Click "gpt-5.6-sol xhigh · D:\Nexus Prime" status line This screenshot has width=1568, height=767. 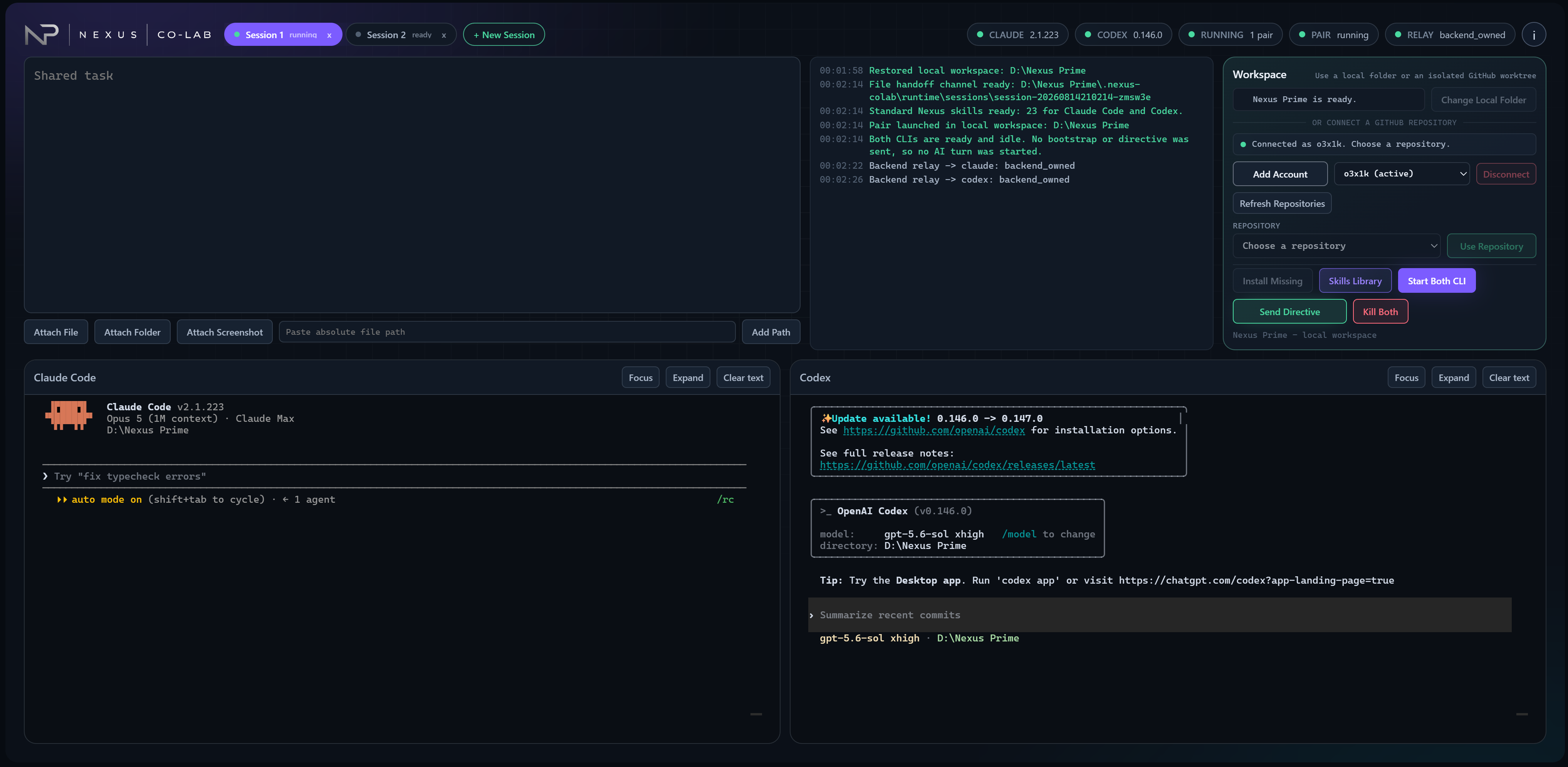tap(919, 638)
